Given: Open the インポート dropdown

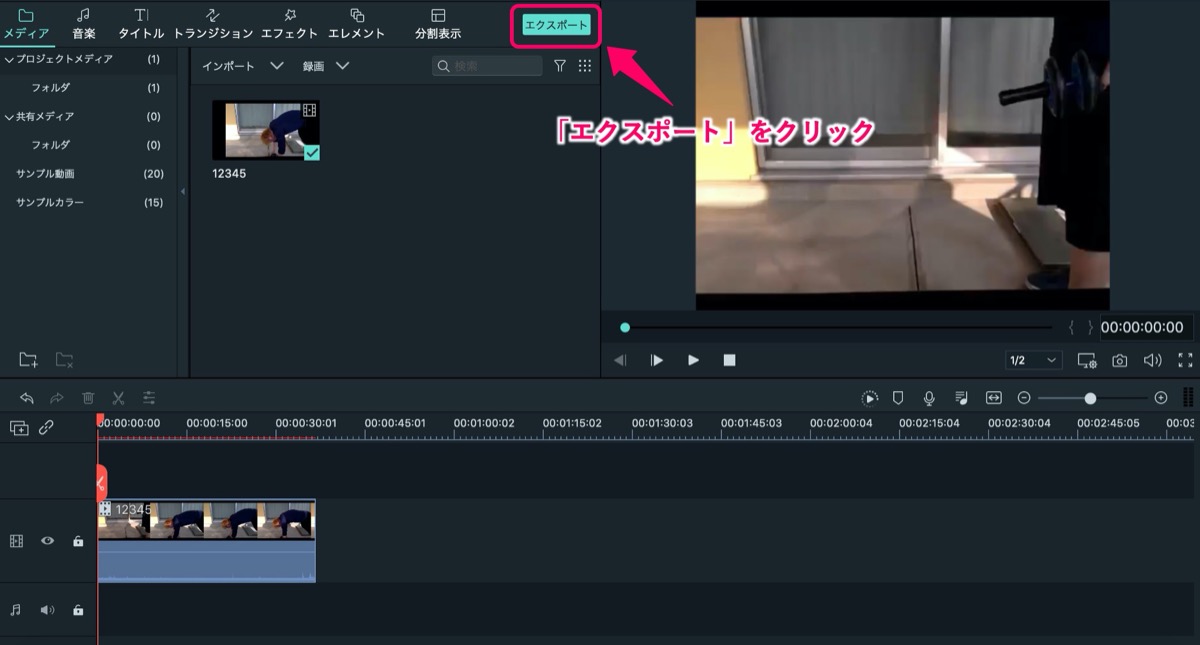Looking at the screenshot, I should pos(243,66).
